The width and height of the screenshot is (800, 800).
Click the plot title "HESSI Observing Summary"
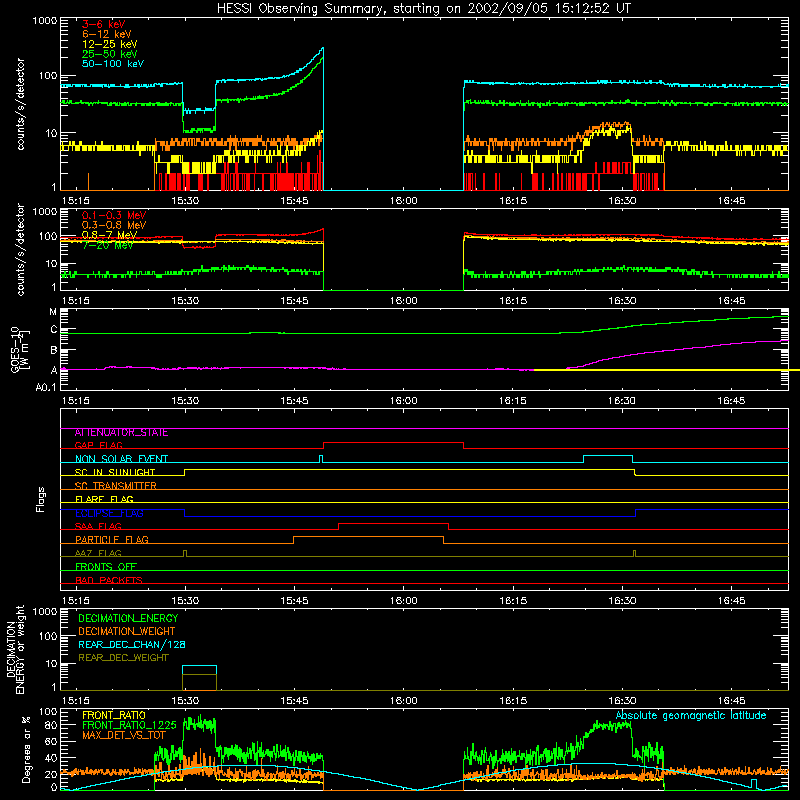(301, 9)
